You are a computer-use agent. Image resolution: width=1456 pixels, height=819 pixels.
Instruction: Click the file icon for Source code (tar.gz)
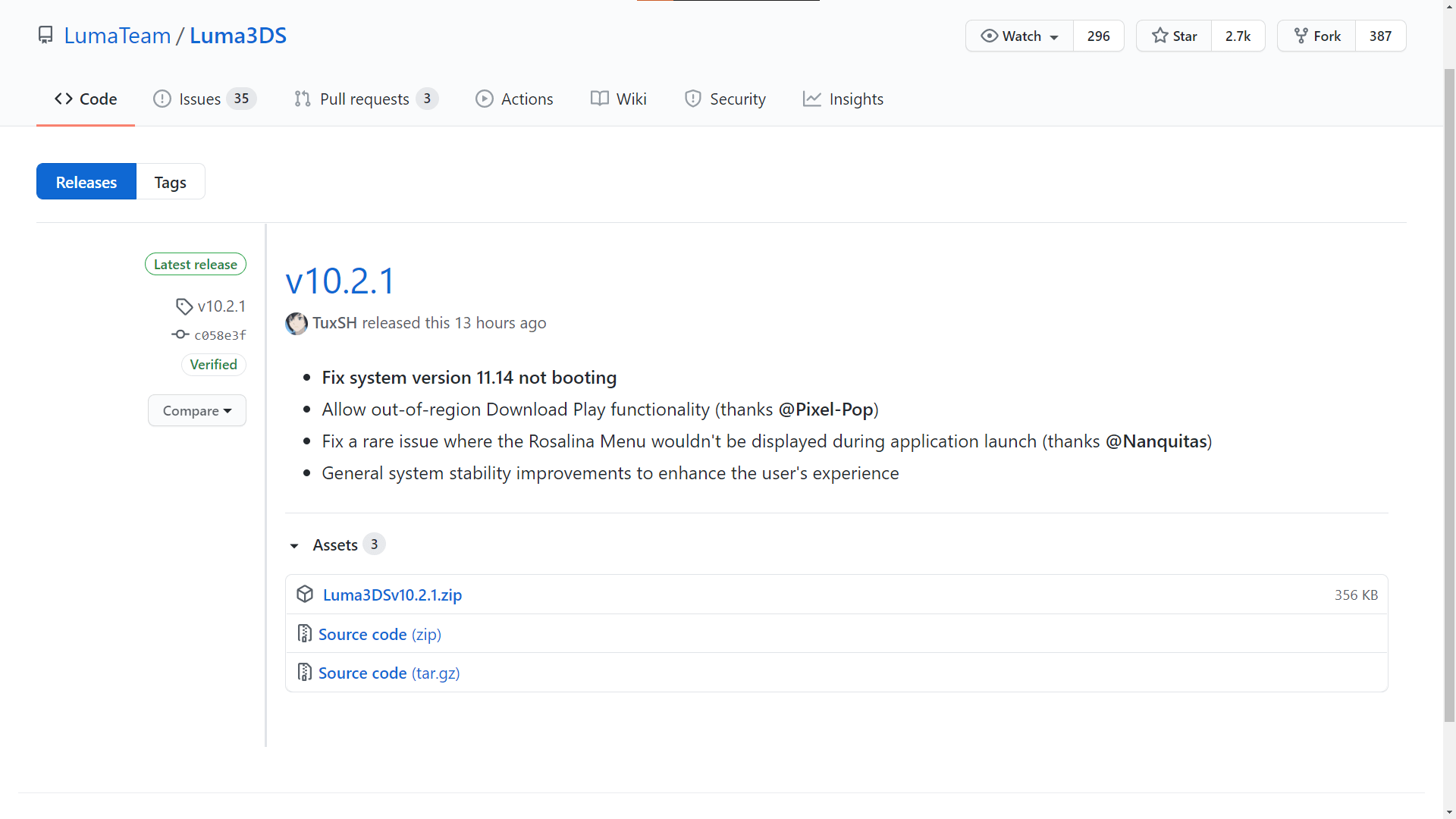305,673
